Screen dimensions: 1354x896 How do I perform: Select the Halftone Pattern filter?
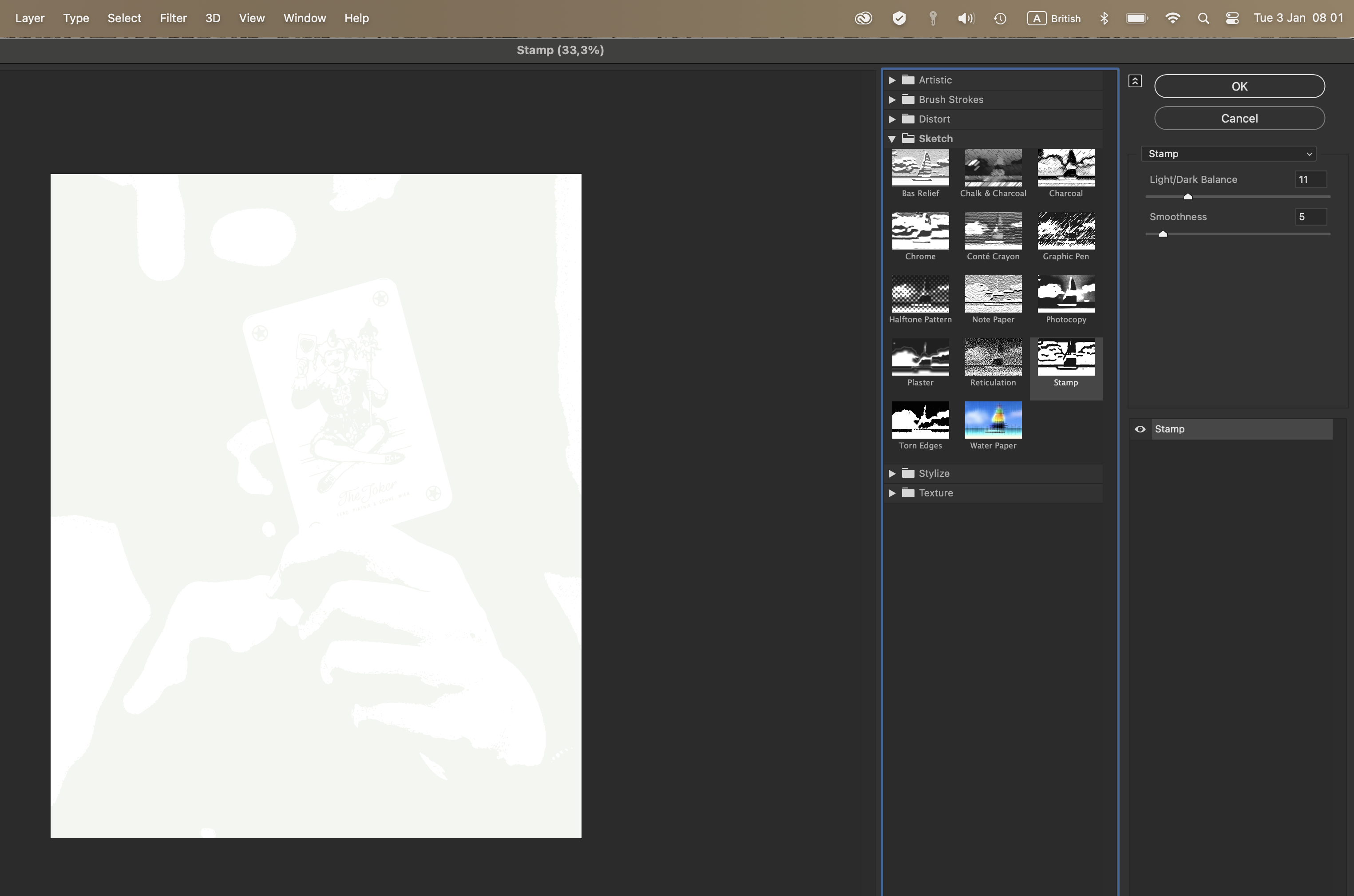click(x=920, y=297)
